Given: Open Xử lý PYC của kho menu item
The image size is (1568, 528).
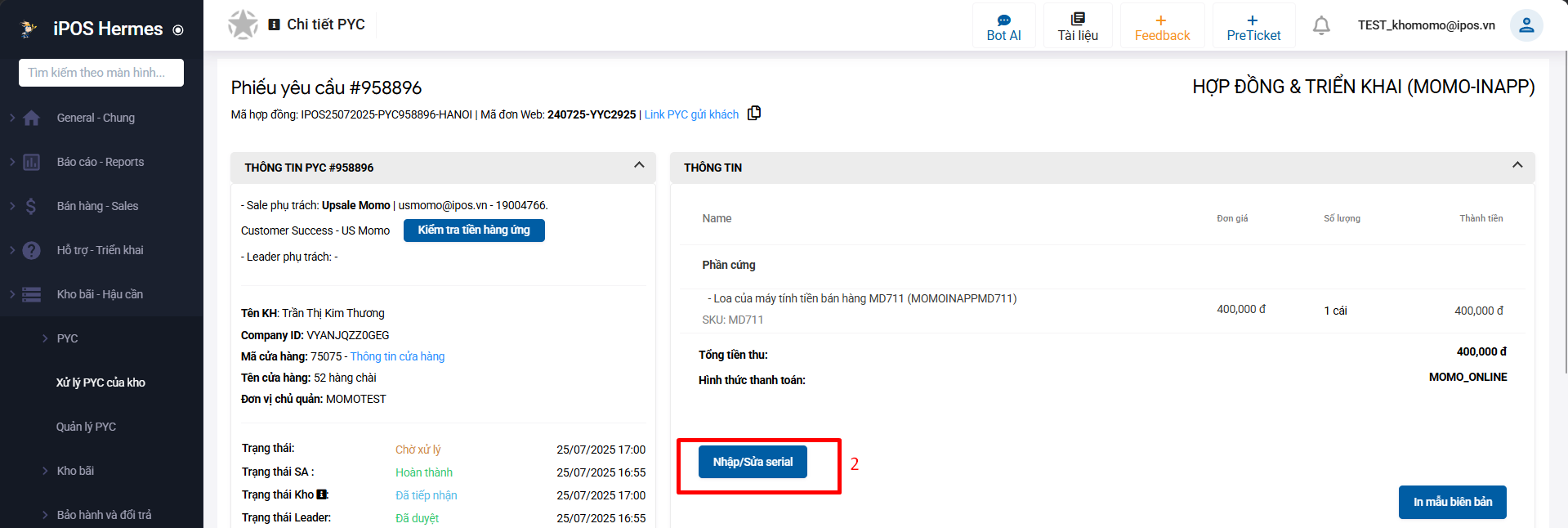Looking at the screenshot, I should 101,383.
